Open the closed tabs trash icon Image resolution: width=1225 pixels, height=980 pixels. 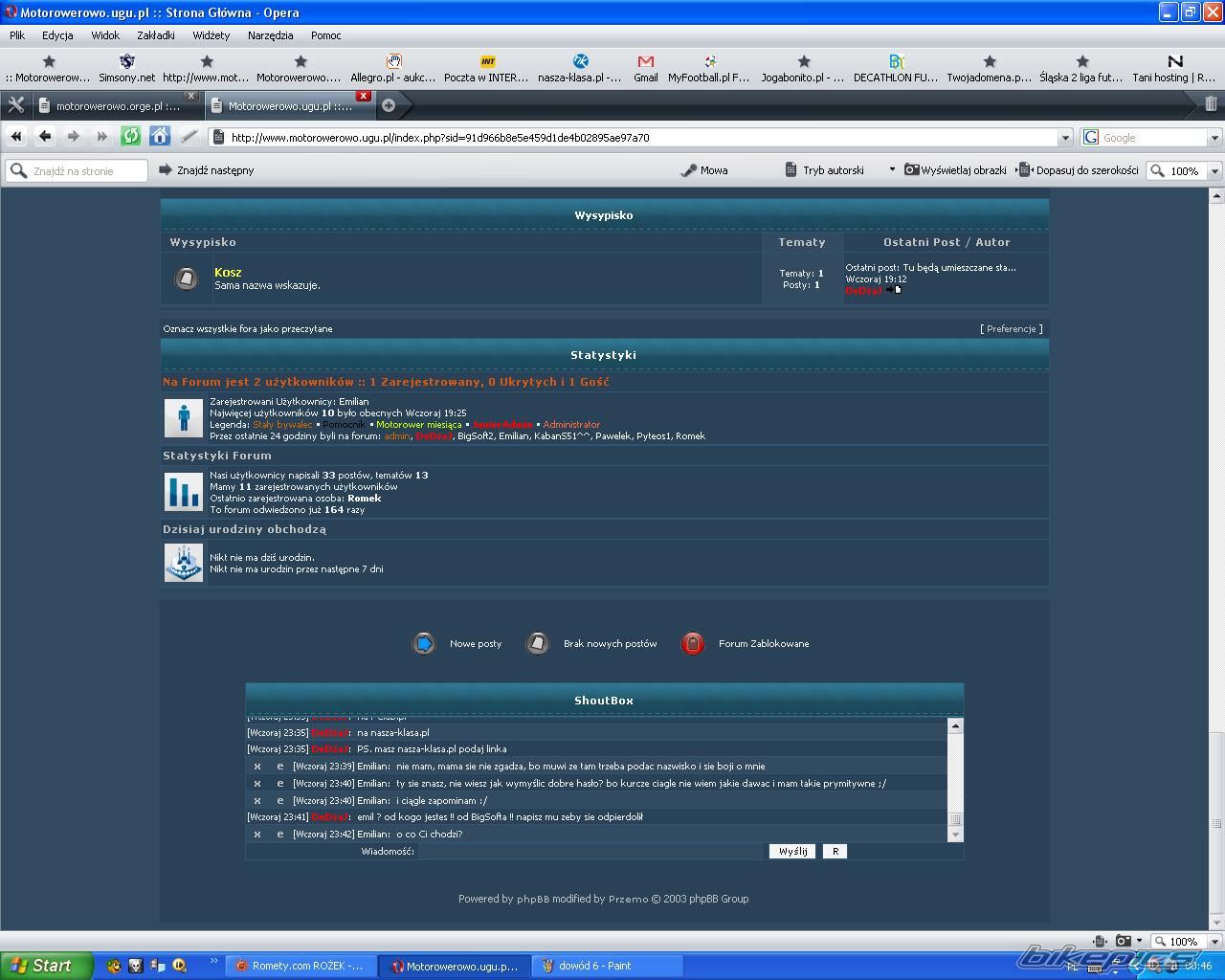[1211, 104]
